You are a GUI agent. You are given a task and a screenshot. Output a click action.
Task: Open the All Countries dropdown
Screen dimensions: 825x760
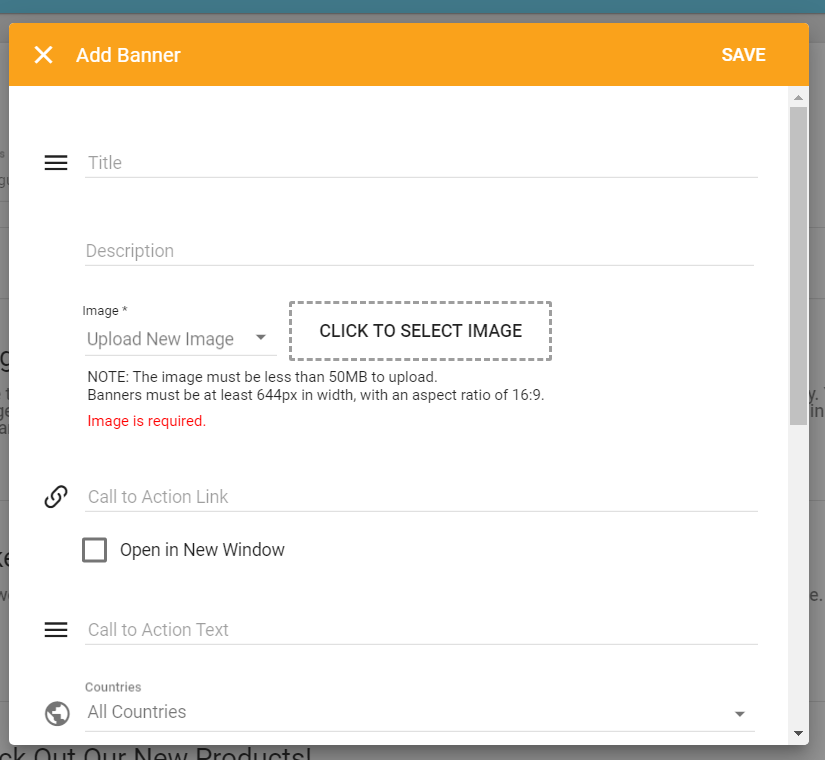[x=410, y=712]
